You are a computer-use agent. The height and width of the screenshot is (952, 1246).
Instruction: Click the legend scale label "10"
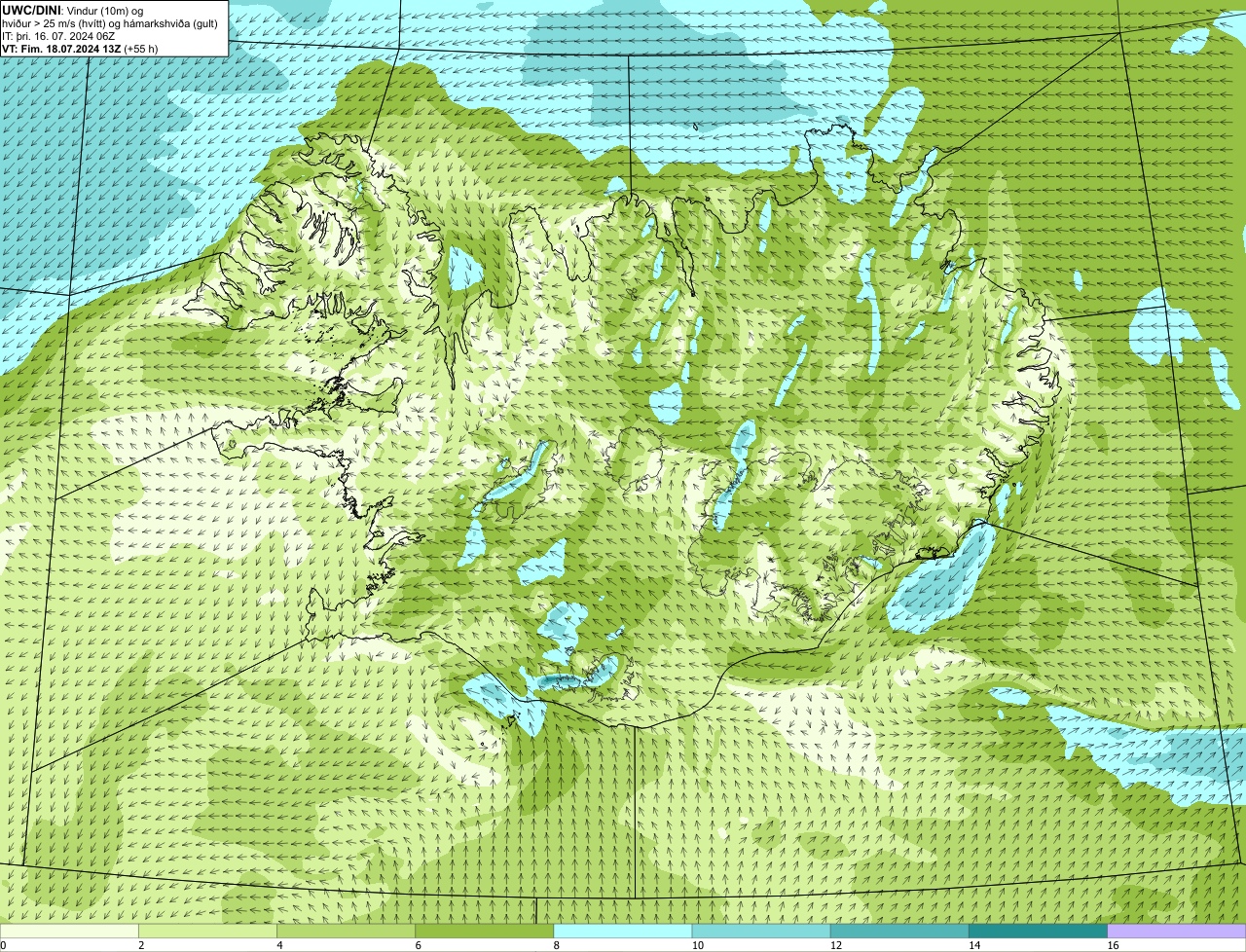point(697,945)
